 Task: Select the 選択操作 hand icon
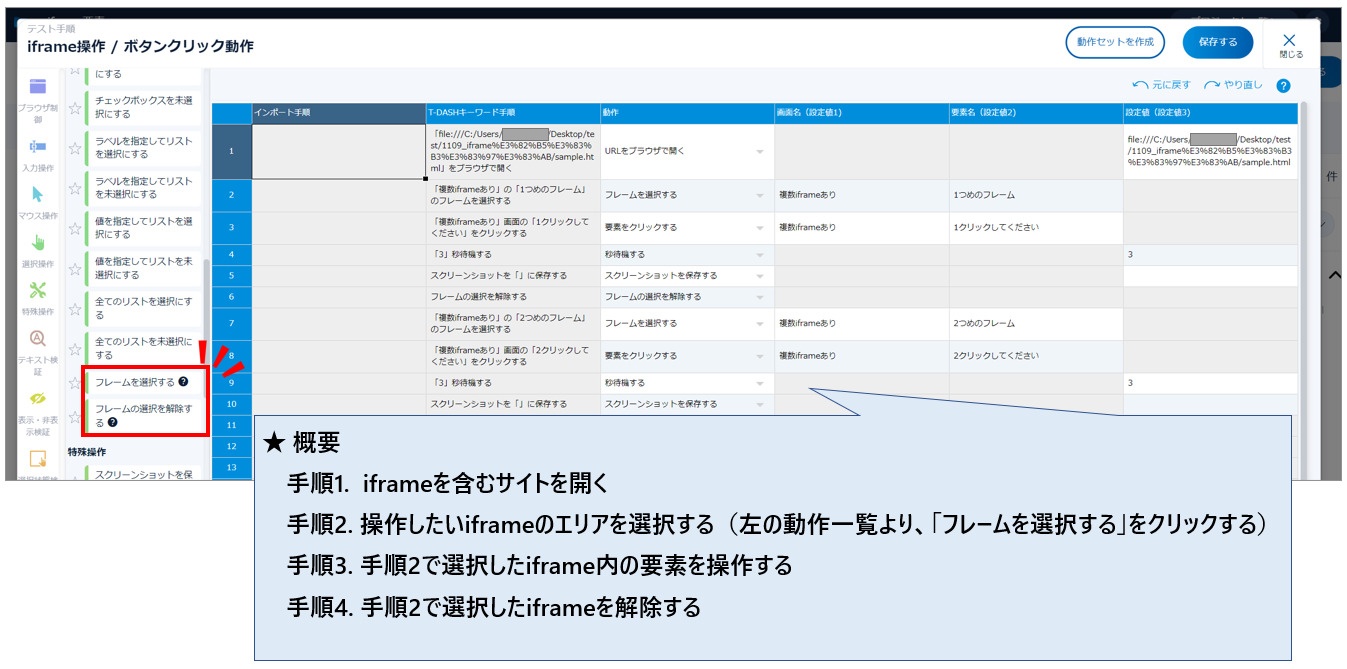[37, 243]
